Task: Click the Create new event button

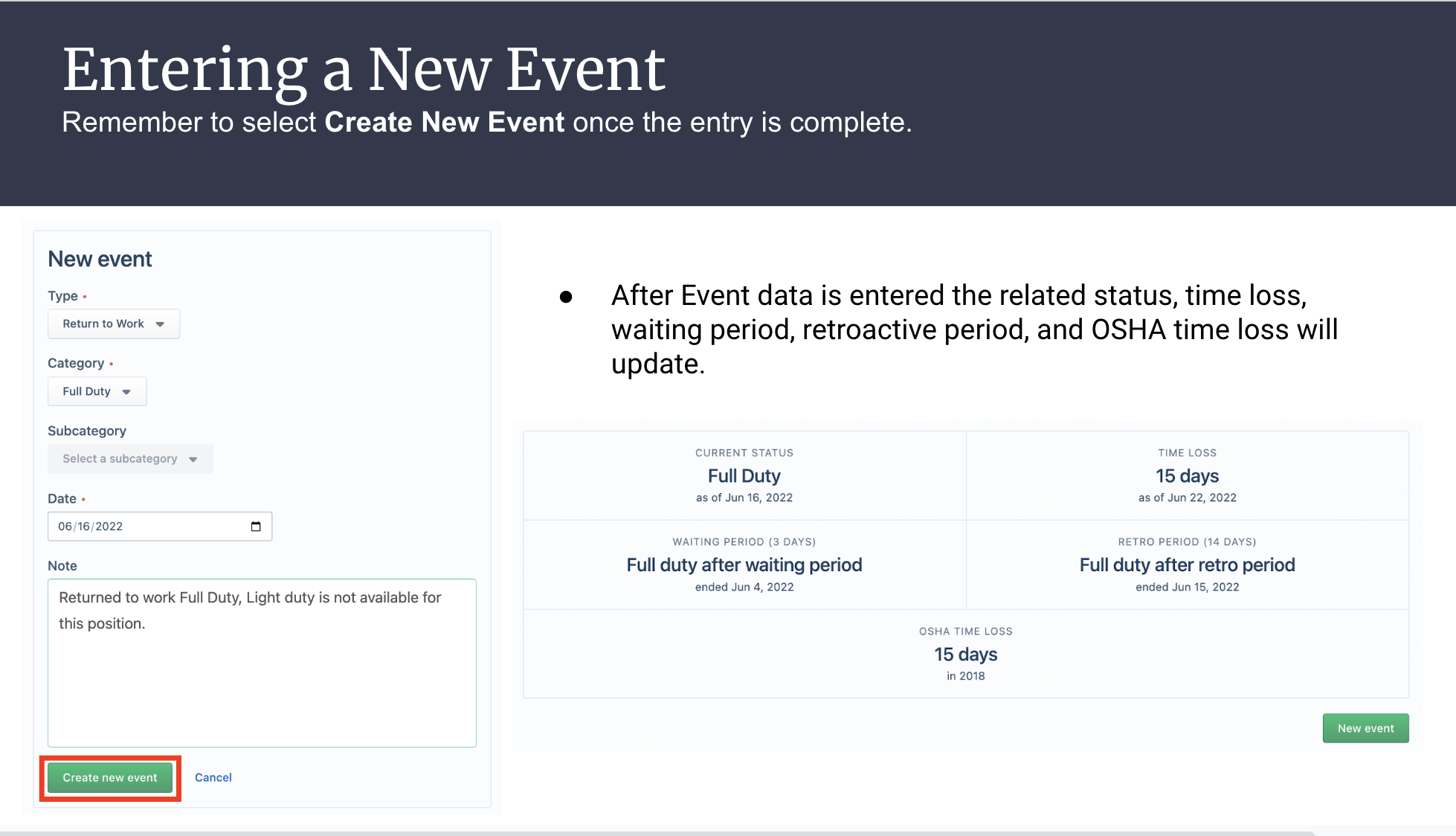Action: tap(110, 777)
